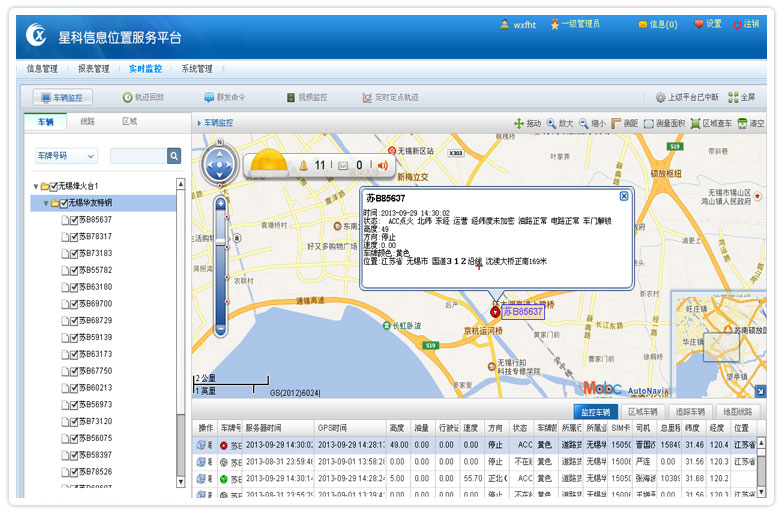Click the alarm bell icon on the map

(x=304, y=165)
